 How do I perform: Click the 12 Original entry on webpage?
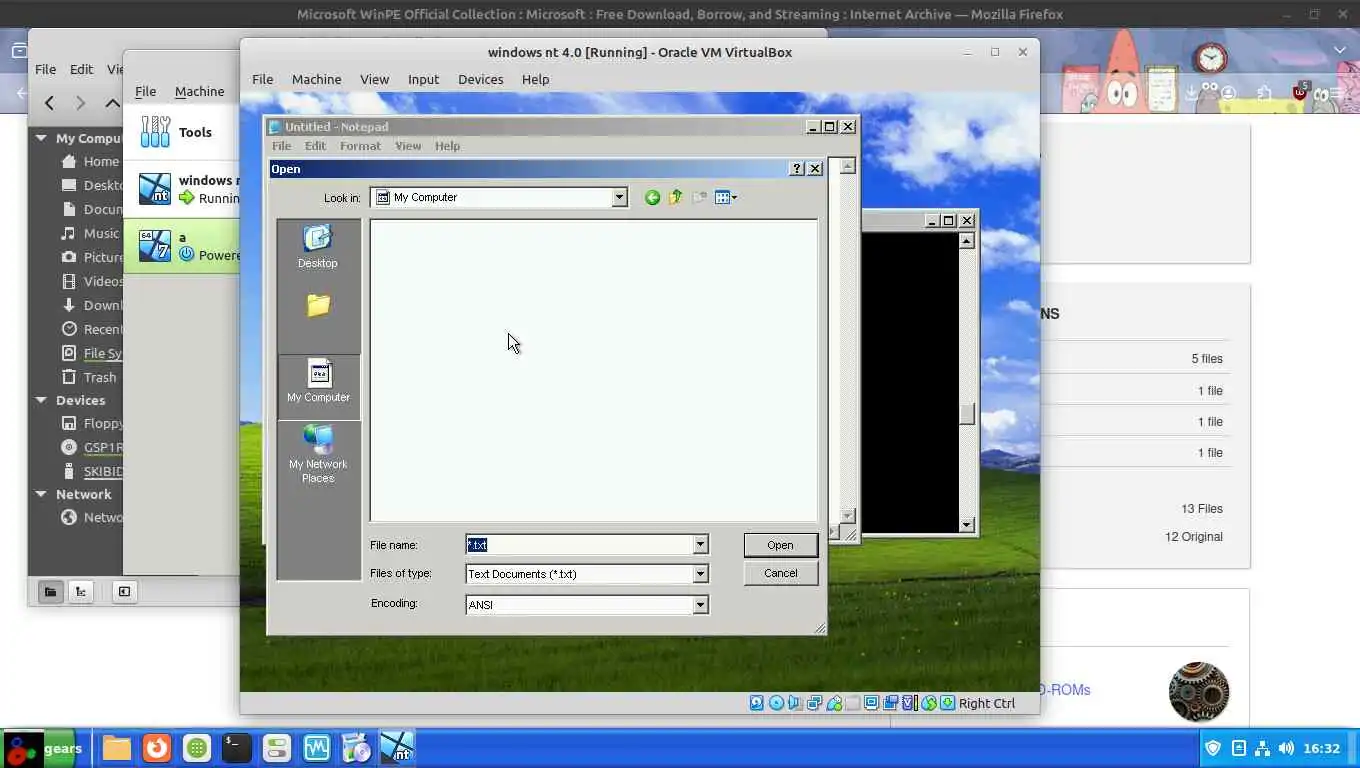pos(1193,537)
